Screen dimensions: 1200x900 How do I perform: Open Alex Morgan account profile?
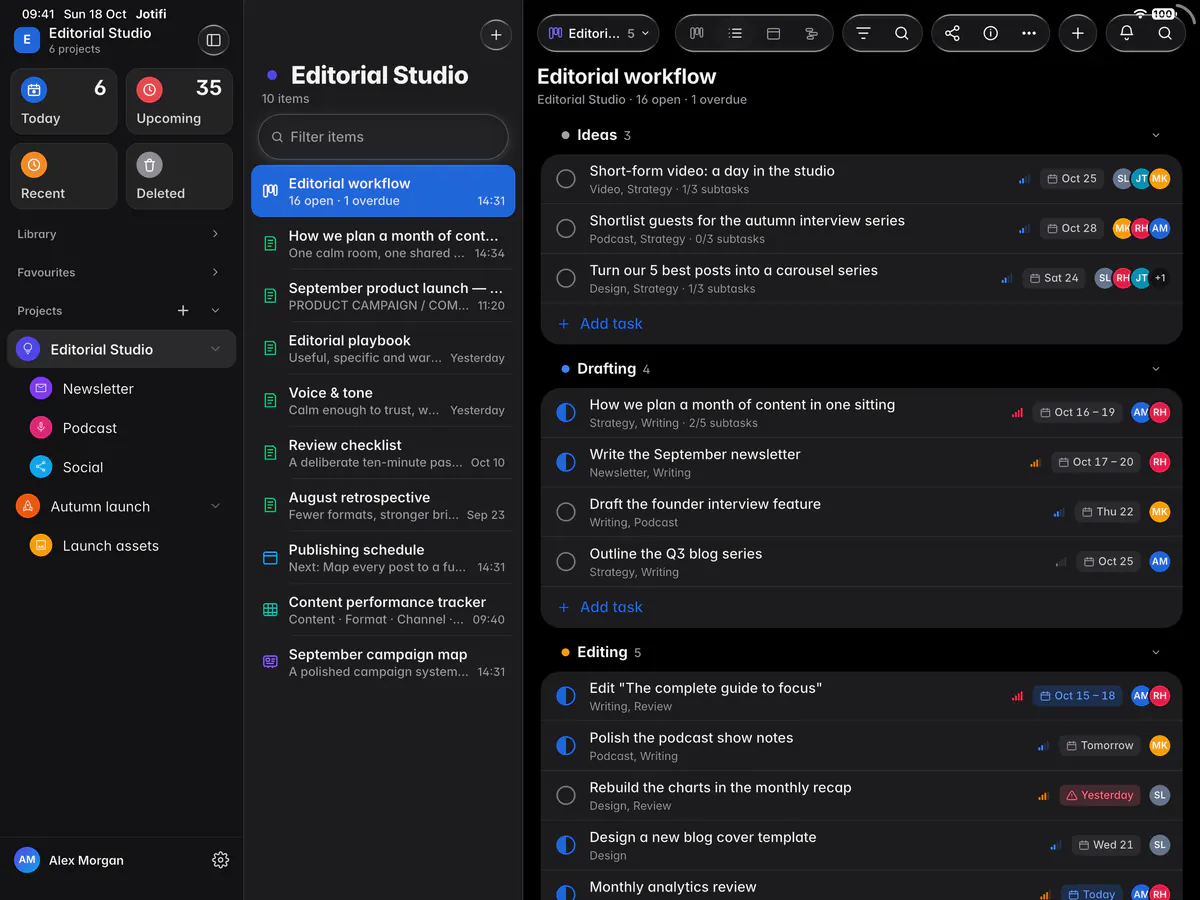70,860
